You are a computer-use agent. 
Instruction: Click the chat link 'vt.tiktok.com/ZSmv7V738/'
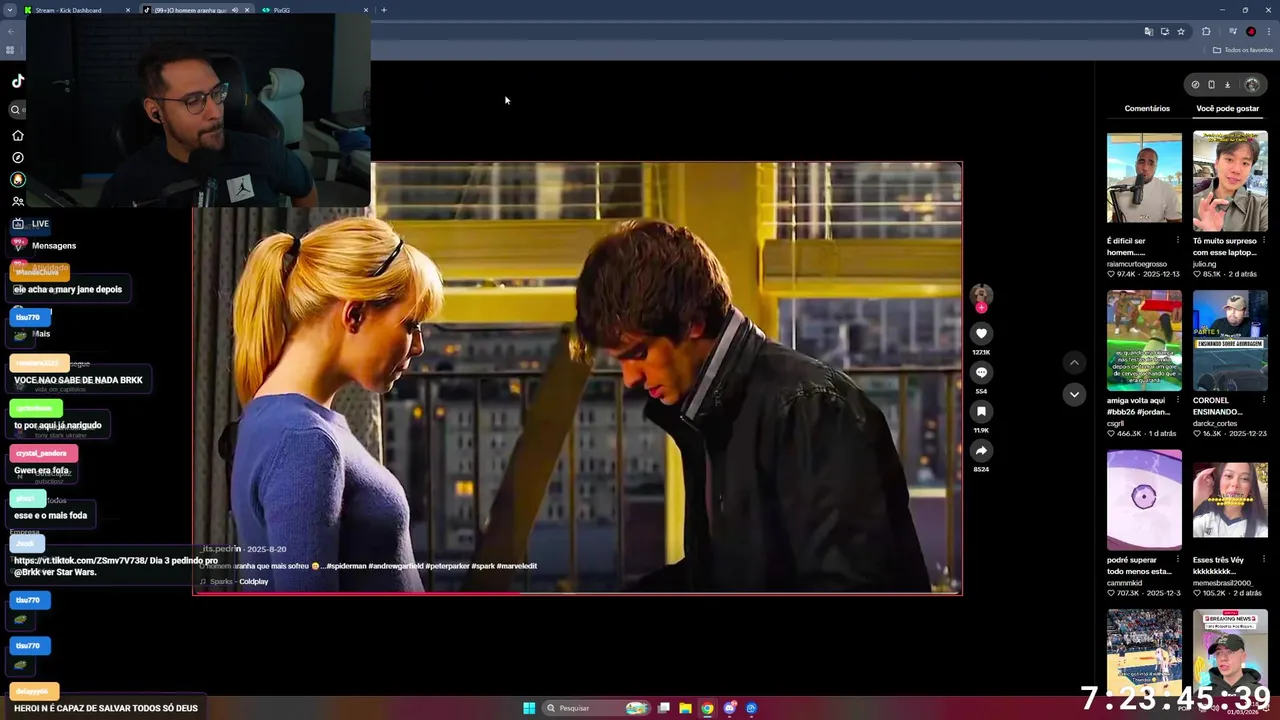point(81,561)
